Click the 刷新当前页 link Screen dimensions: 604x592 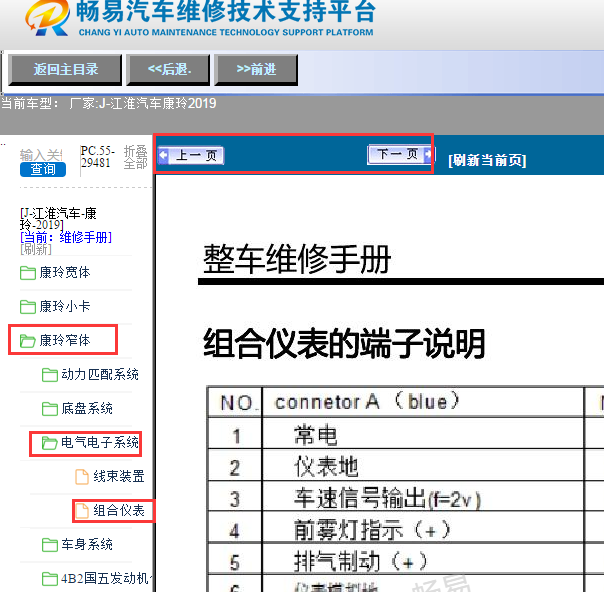tap(487, 160)
